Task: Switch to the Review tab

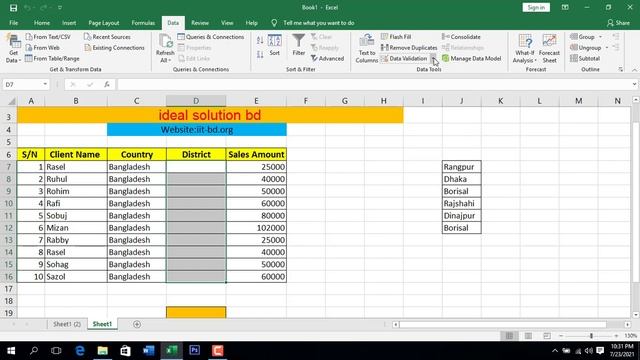Action: [200, 23]
